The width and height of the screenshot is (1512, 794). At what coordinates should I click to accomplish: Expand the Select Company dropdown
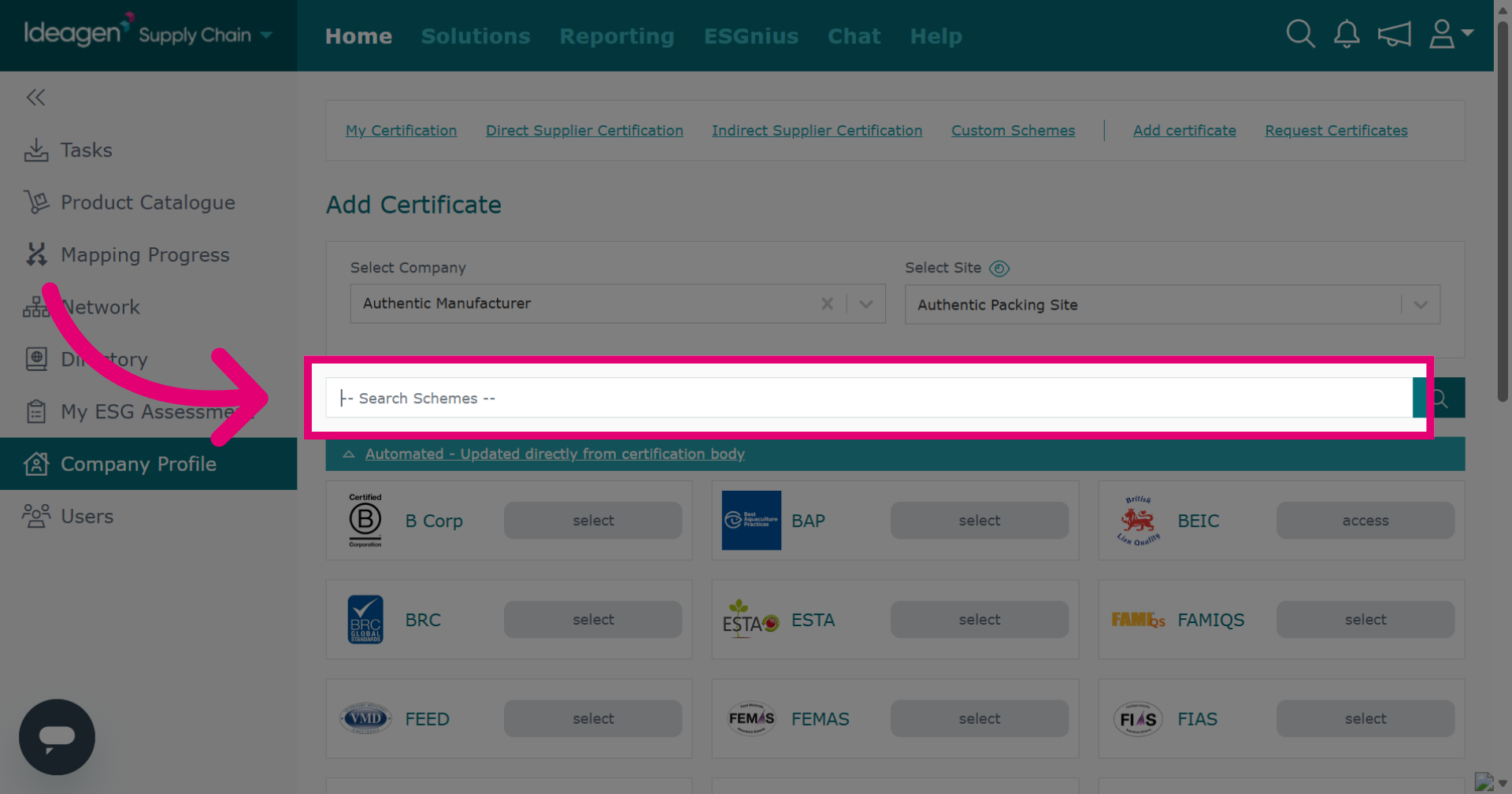865,304
